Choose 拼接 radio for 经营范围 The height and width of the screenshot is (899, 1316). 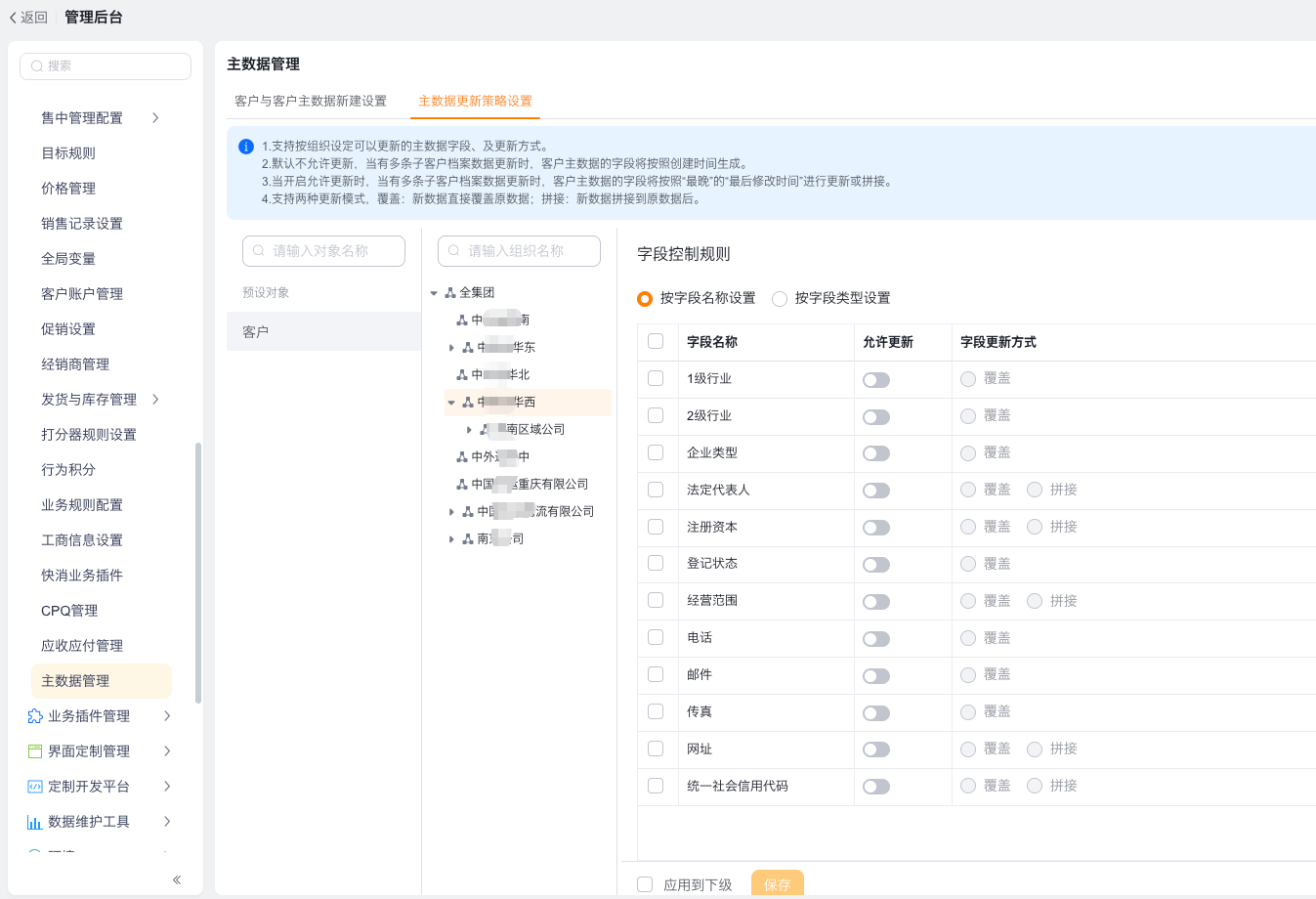click(x=1035, y=601)
